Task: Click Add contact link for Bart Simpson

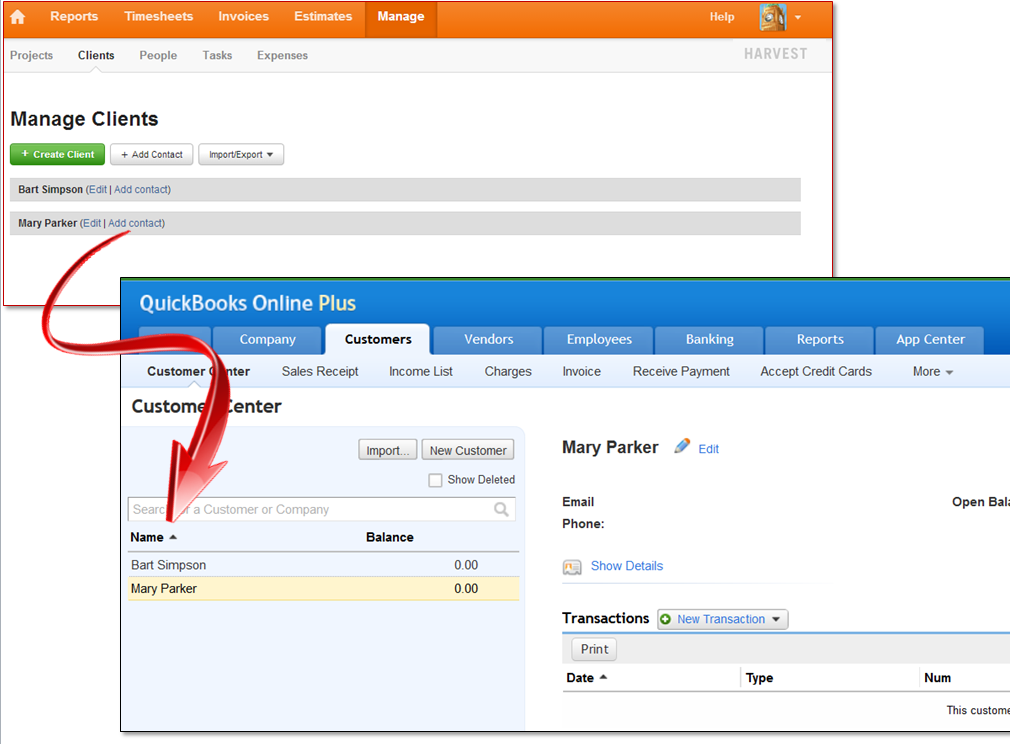Action: [x=141, y=189]
